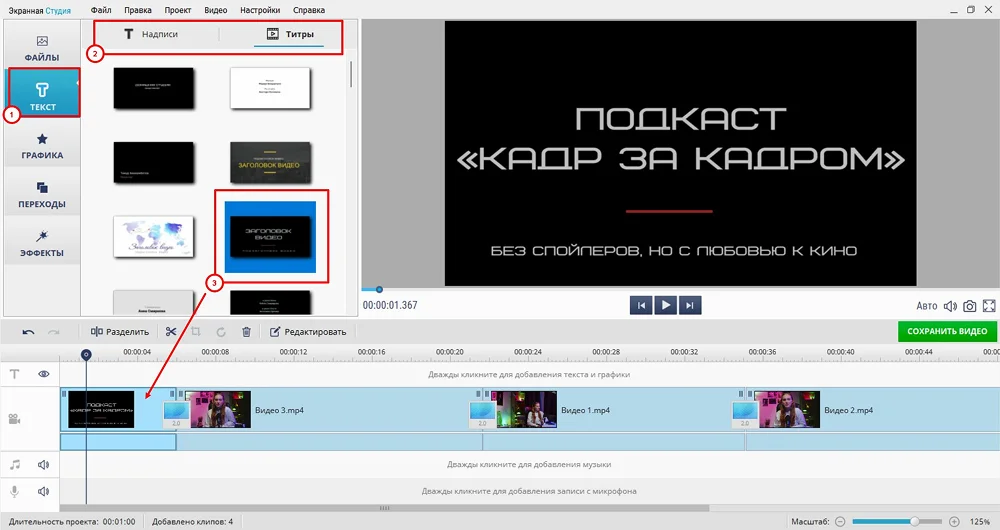The height and width of the screenshot is (530, 1000).
Task: Select the Подкаст title clip on timeline
Action: coord(101,409)
